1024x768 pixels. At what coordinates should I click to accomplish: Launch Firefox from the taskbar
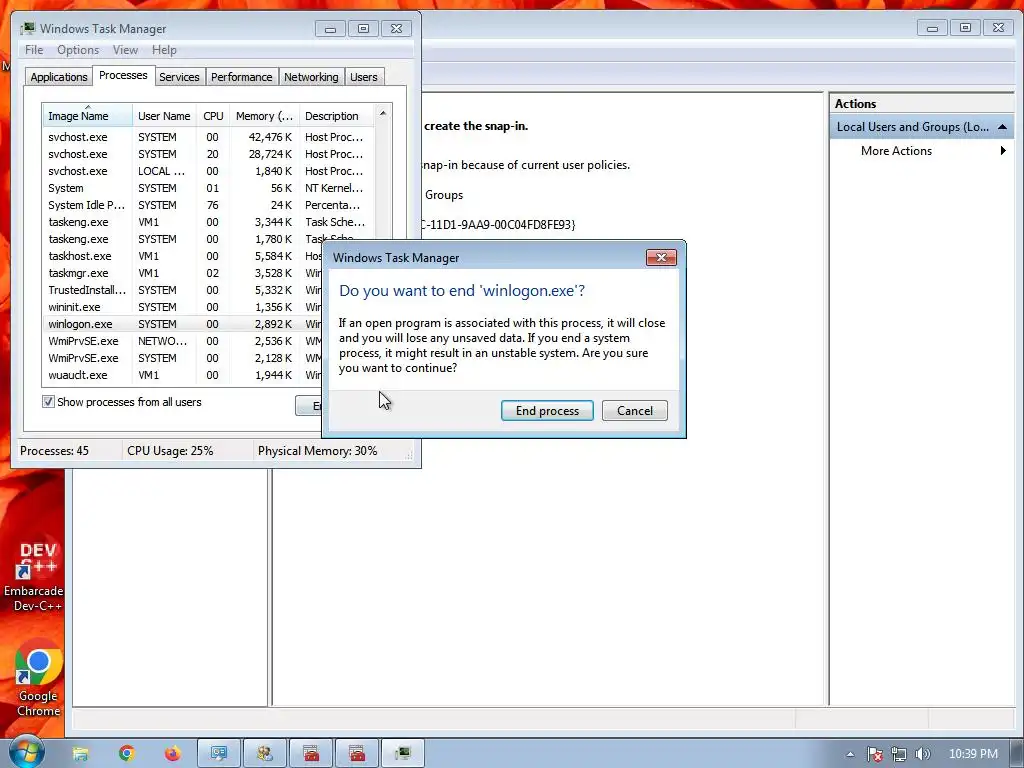tap(173, 754)
